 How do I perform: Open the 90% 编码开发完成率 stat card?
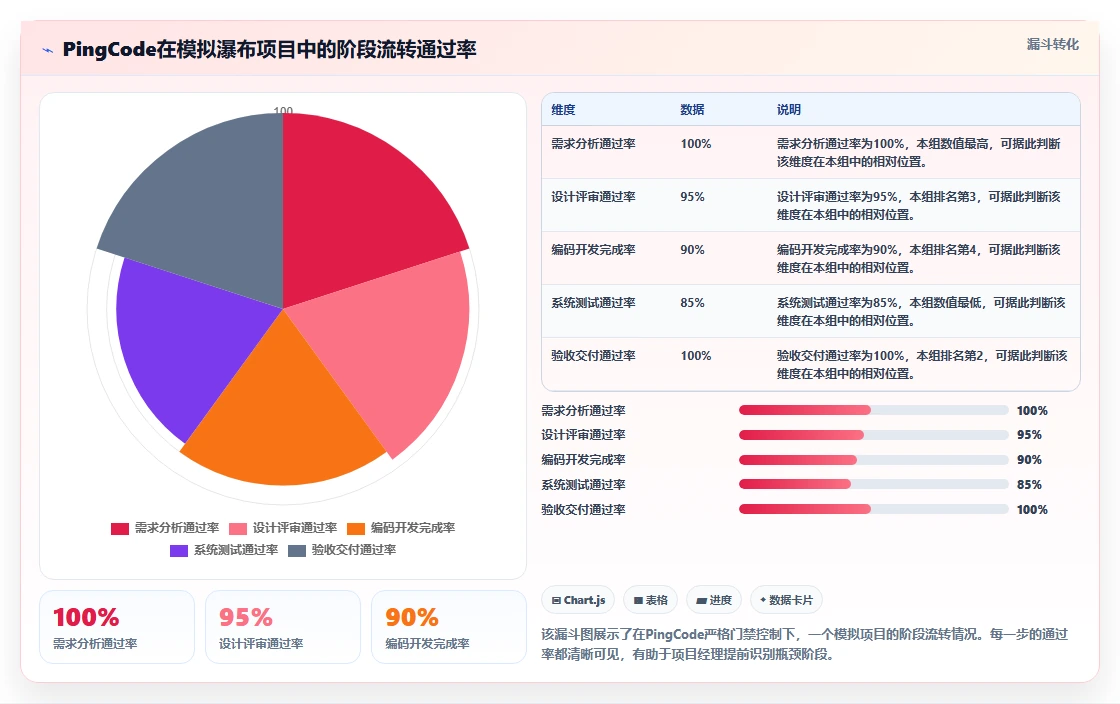tap(449, 627)
